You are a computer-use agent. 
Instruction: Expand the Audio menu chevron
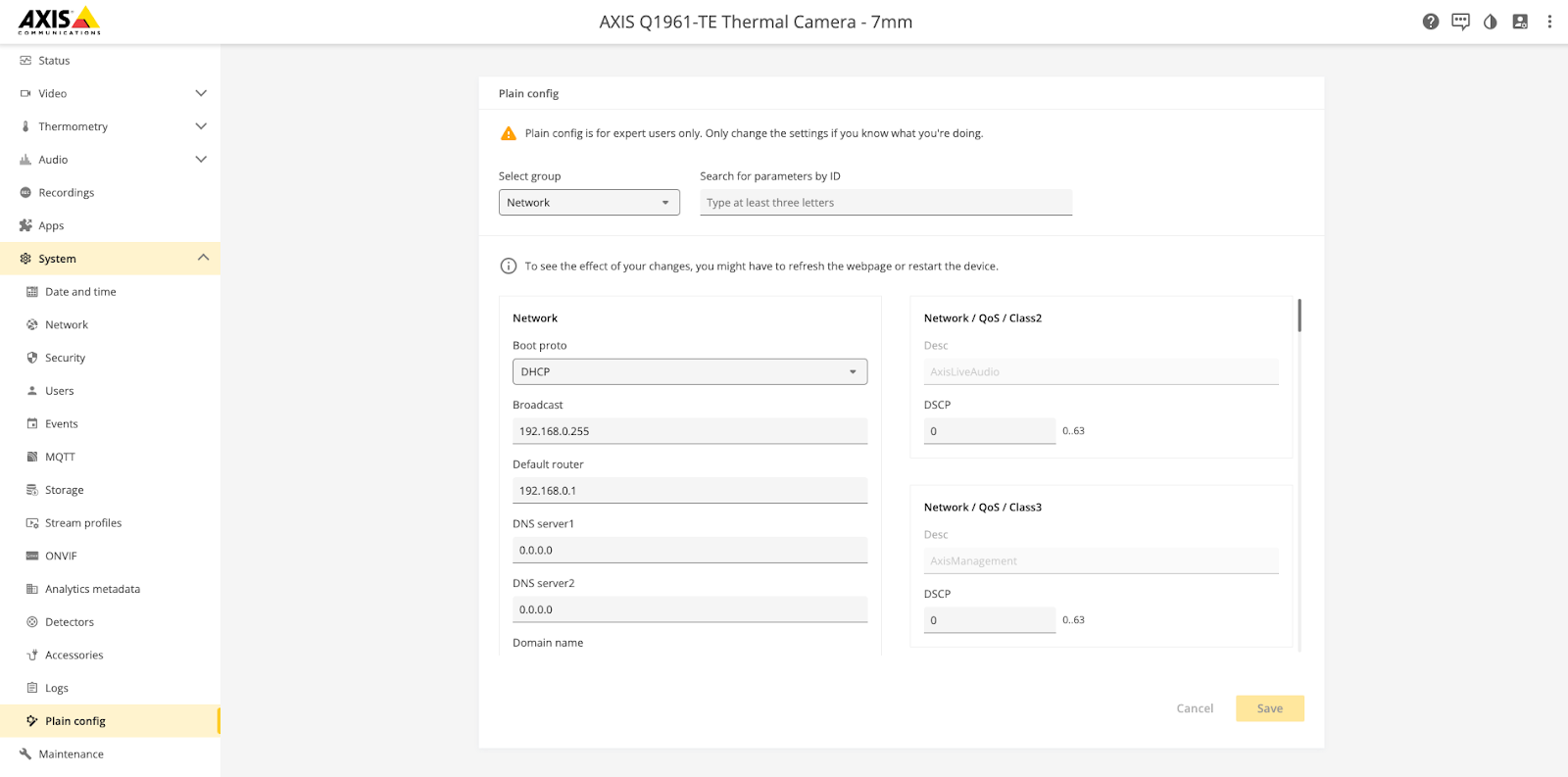(x=201, y=160)
